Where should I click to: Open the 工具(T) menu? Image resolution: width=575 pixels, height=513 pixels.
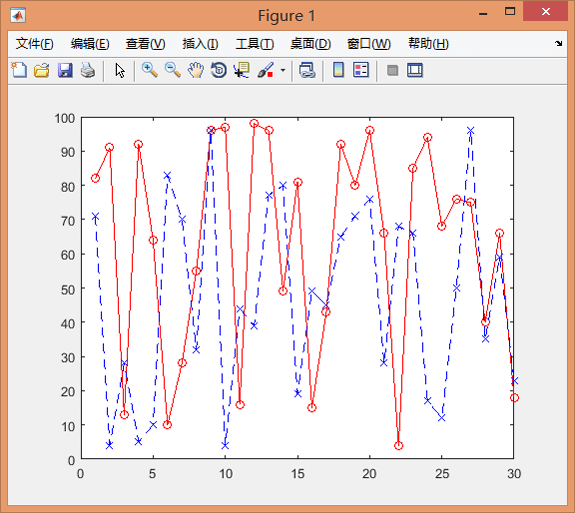coord(254,44)
